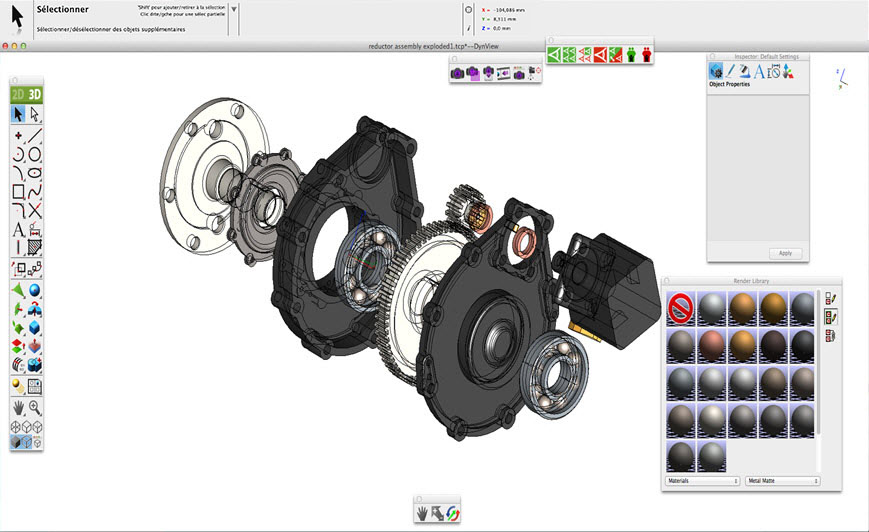
Task: Choose the Point tool with red cross
Action: (18, 135)
